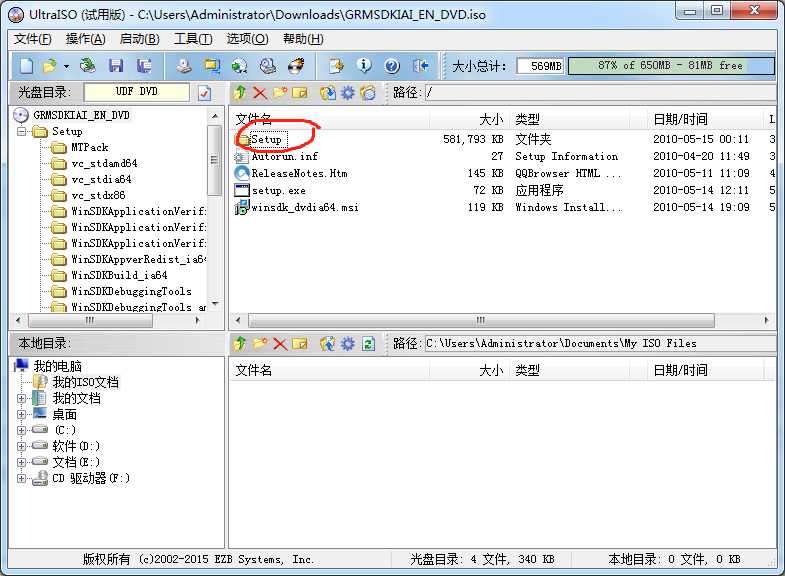The width and height of the screenshot is (785, 576).
Task: Click the 569MB total size field
Action: 540,66
